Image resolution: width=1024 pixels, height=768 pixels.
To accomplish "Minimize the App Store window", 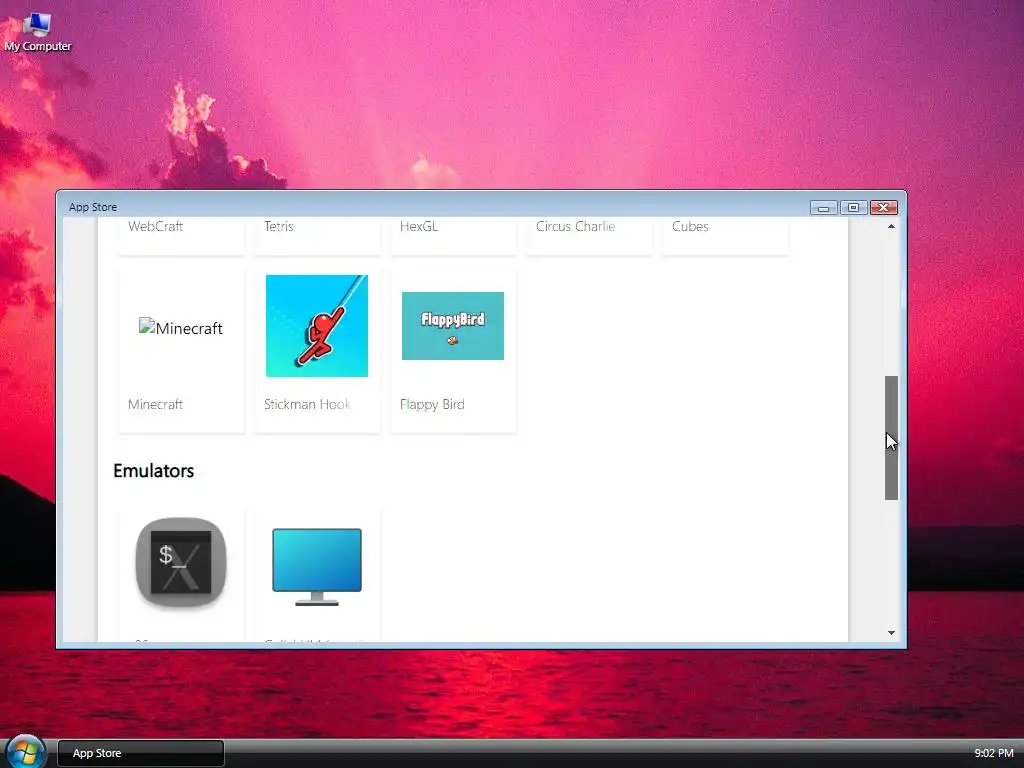I will click(x=824, y=208).
